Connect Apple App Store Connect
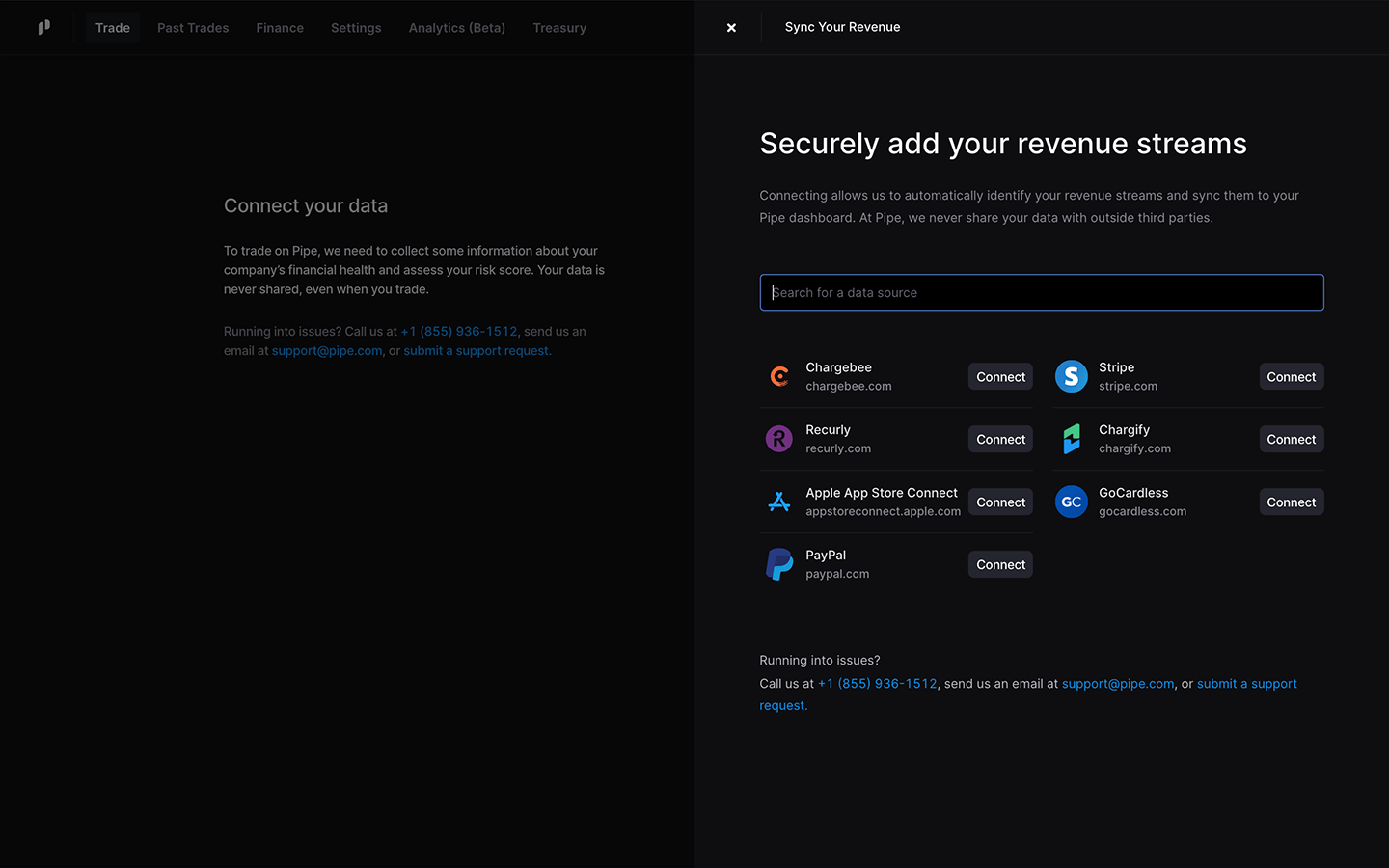Viewport: 1389px width, 868px height. click(x=1000, y=502)
